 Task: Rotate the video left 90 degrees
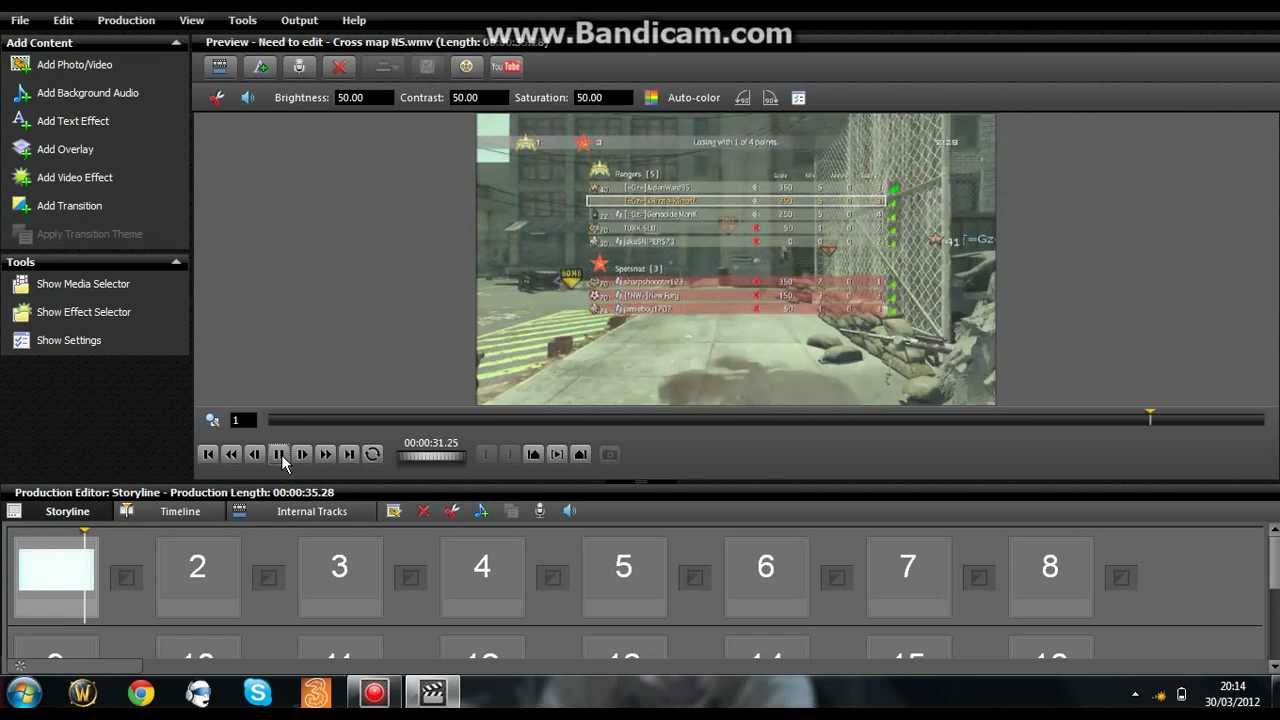(742, 98)
